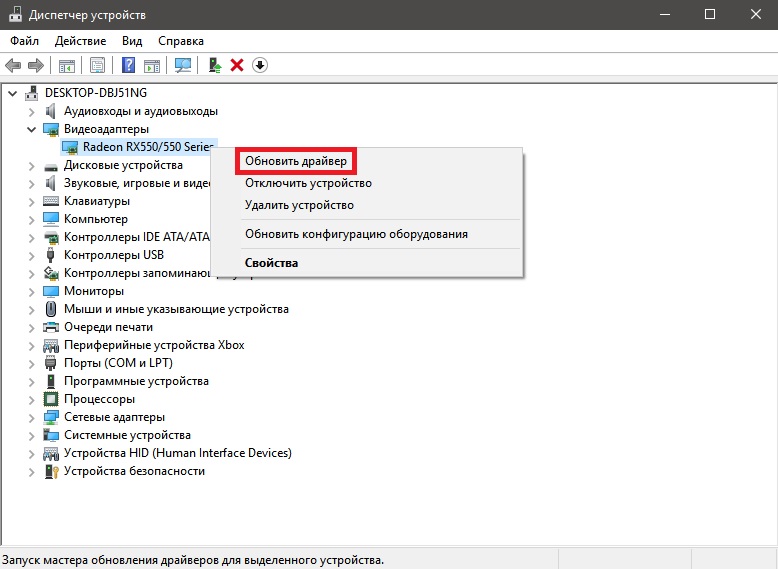Click the red X uninstall device icon
The image size is (778, 569).
pyautogui.click(x=237, y=65)
